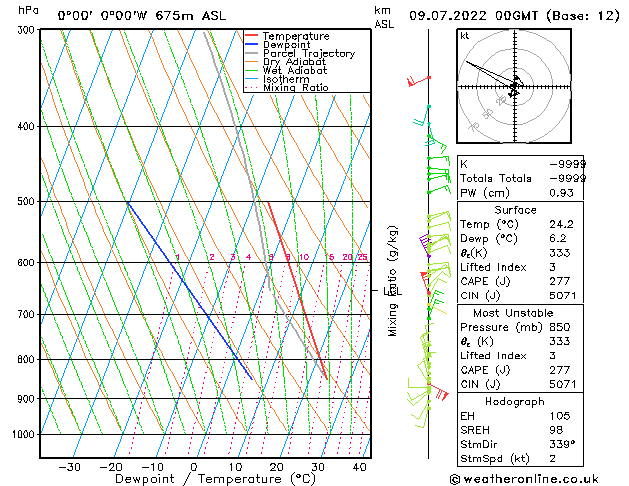This screenshot has width=629, height=486.
Task: Click the 0 temperature axis tick
Action: tap(194, 467)
